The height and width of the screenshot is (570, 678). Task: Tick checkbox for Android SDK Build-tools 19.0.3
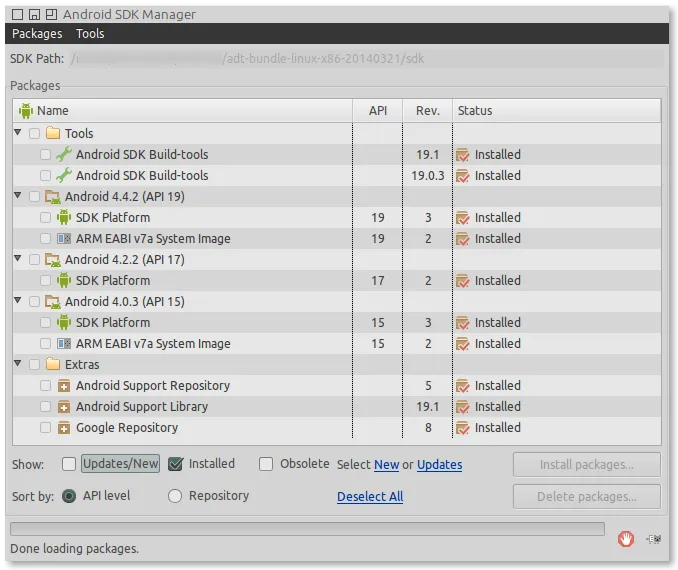tap(45, 176)
